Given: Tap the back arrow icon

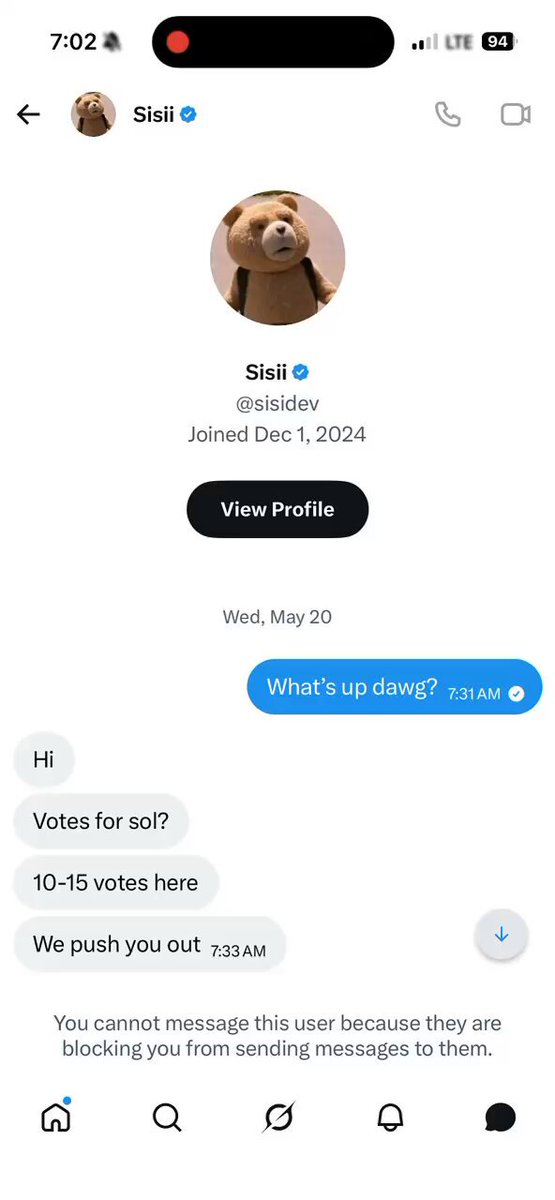Looking at the screenshot, I should [28, 114].
